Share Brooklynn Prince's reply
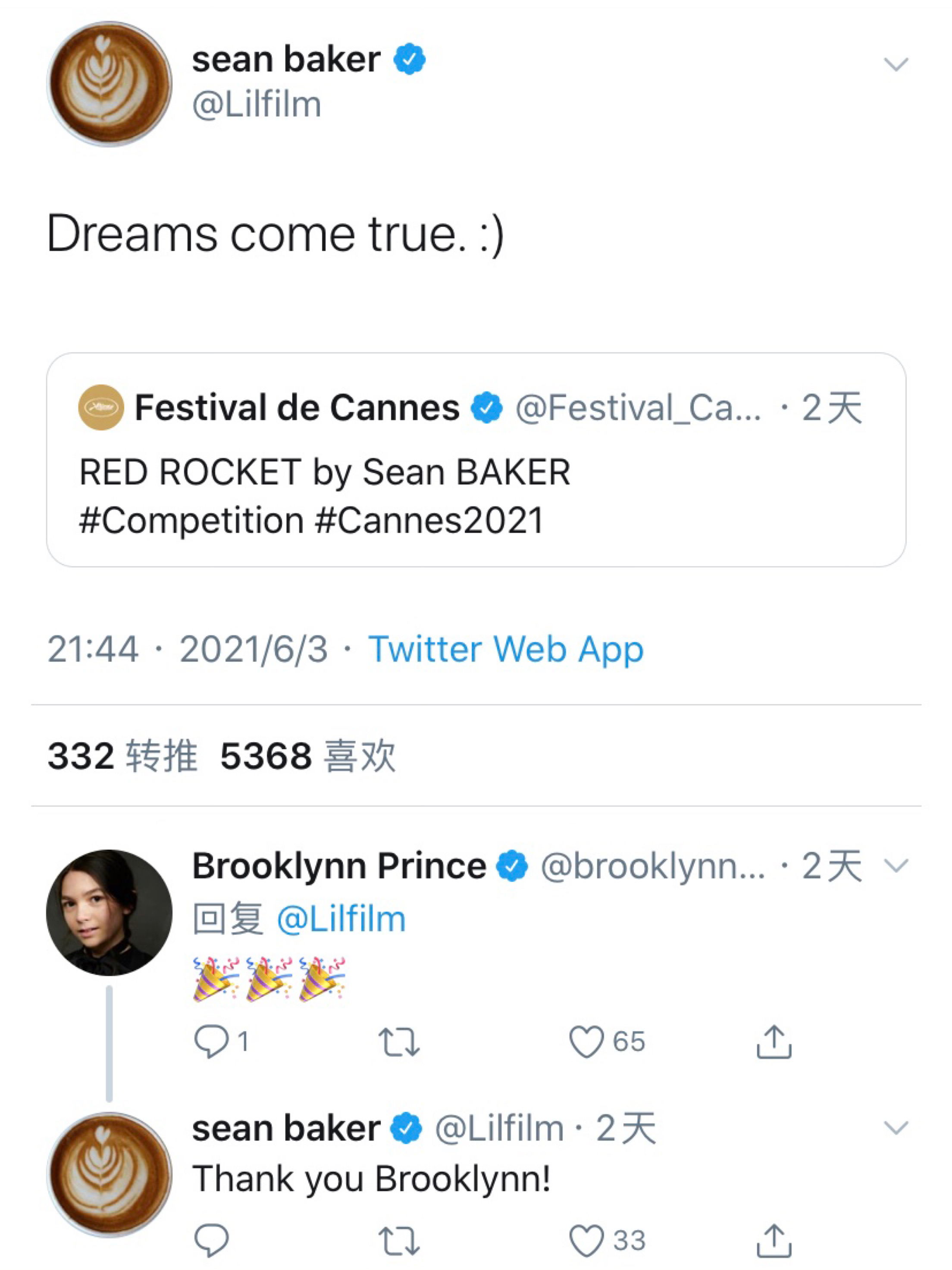This screenshot has height=1270, width=952. (773, 1042)
